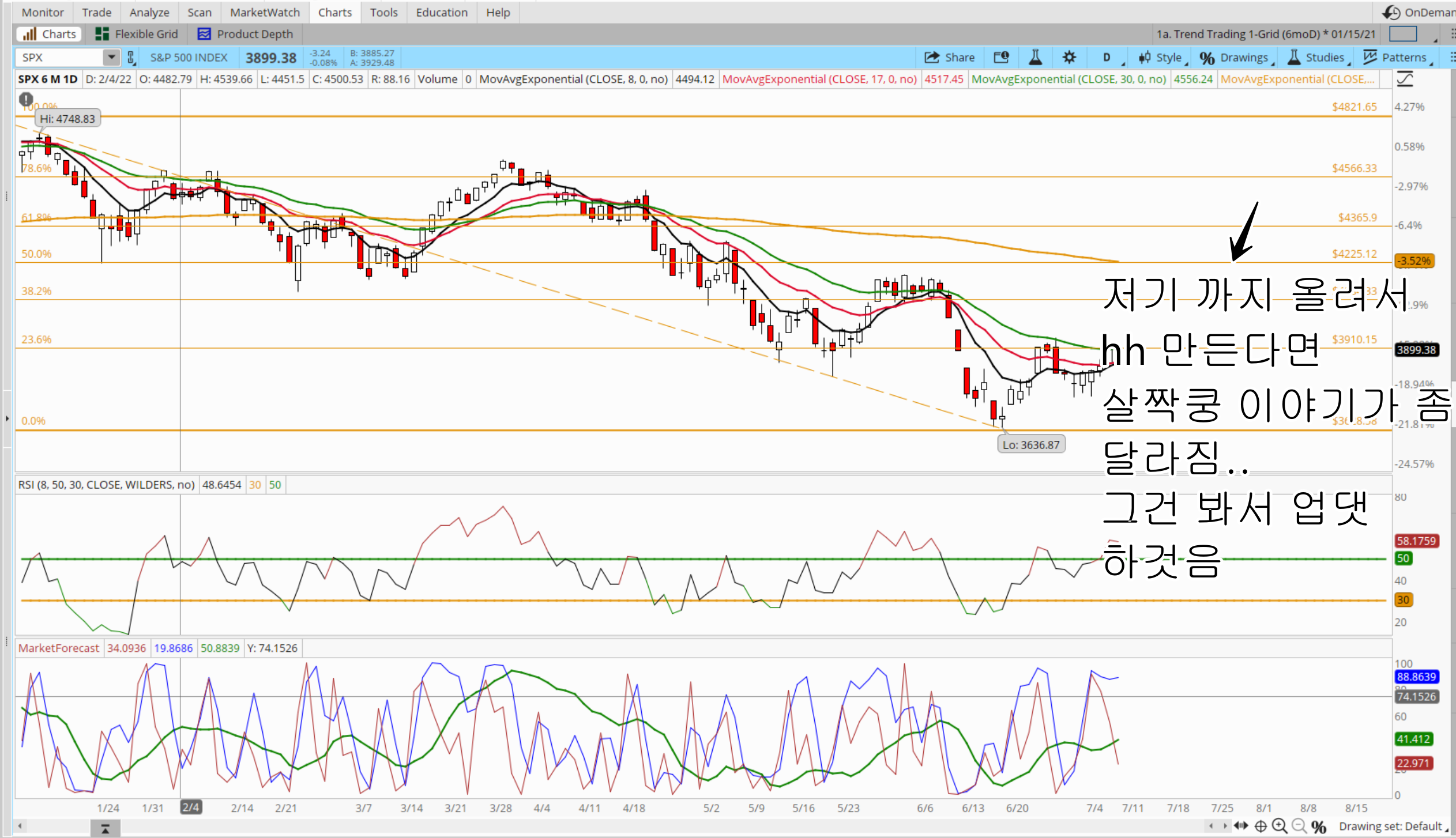This screenshot has width=1456, height=838.
Task: Click the chart settings gear icon
Action: click(1069, 57)
